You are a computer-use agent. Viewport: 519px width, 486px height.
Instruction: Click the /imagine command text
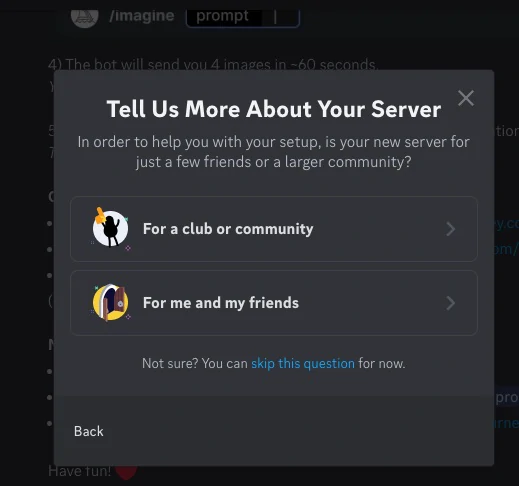point(142,16)
